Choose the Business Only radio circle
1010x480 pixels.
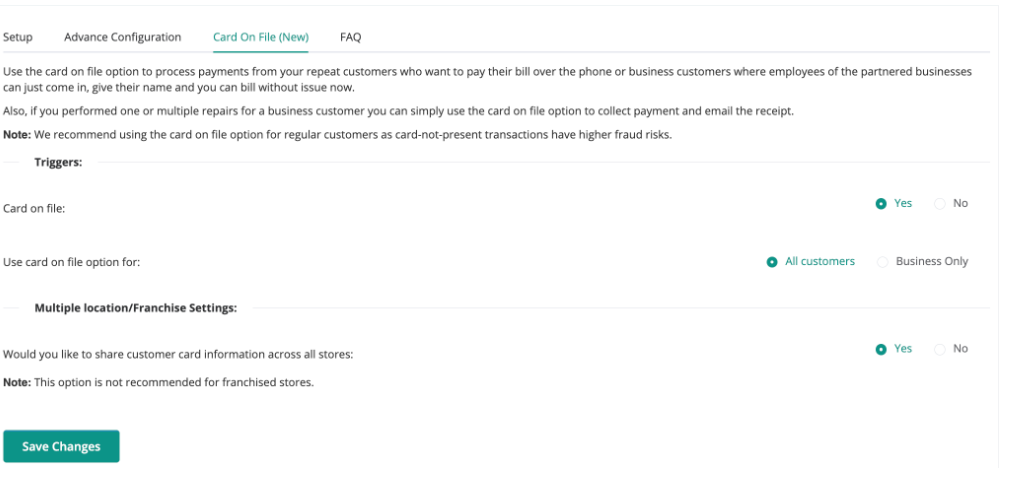(882, 262)
